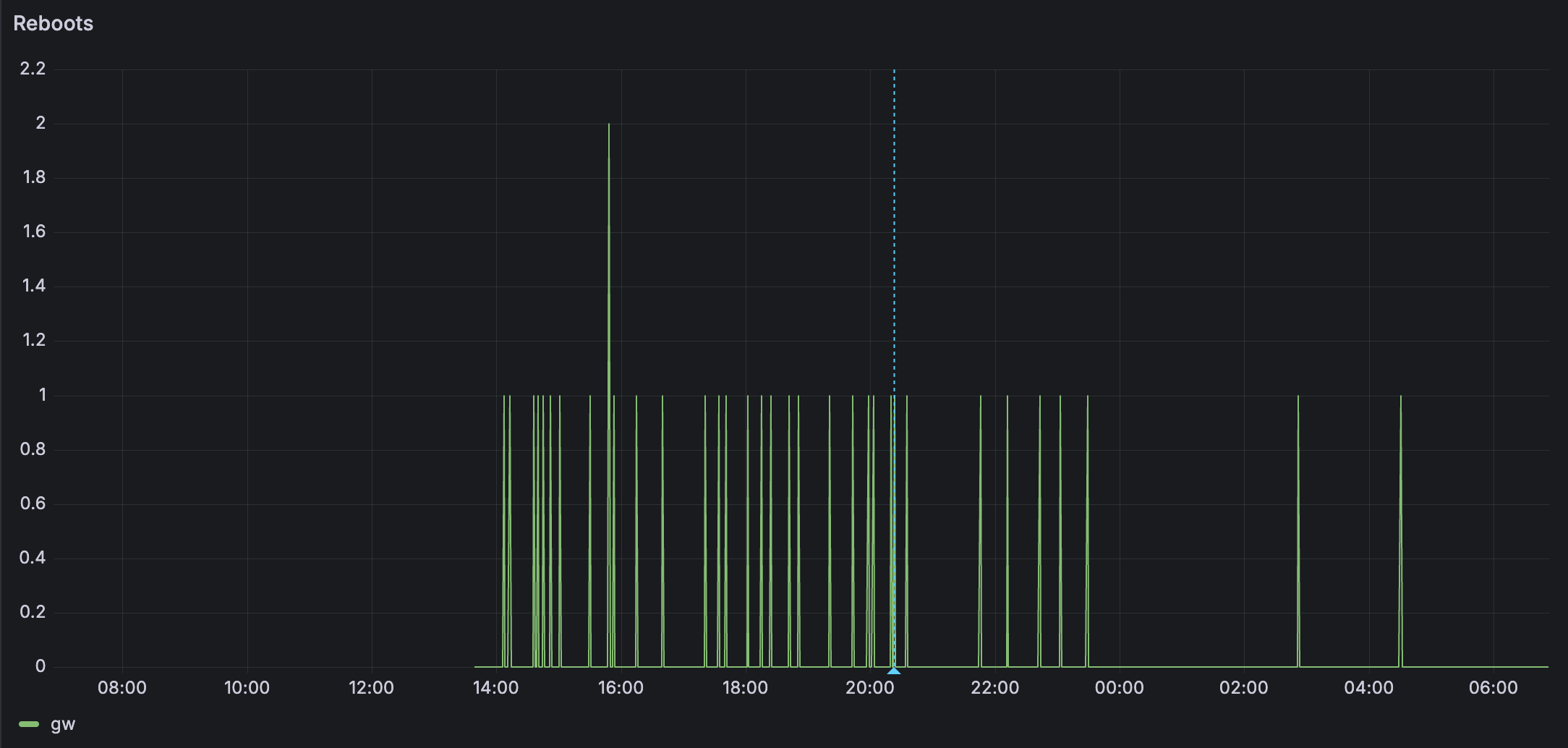The image size is (1568, 748).
Task: Click the y-axis label for value 1
Action: coord(42,395)
